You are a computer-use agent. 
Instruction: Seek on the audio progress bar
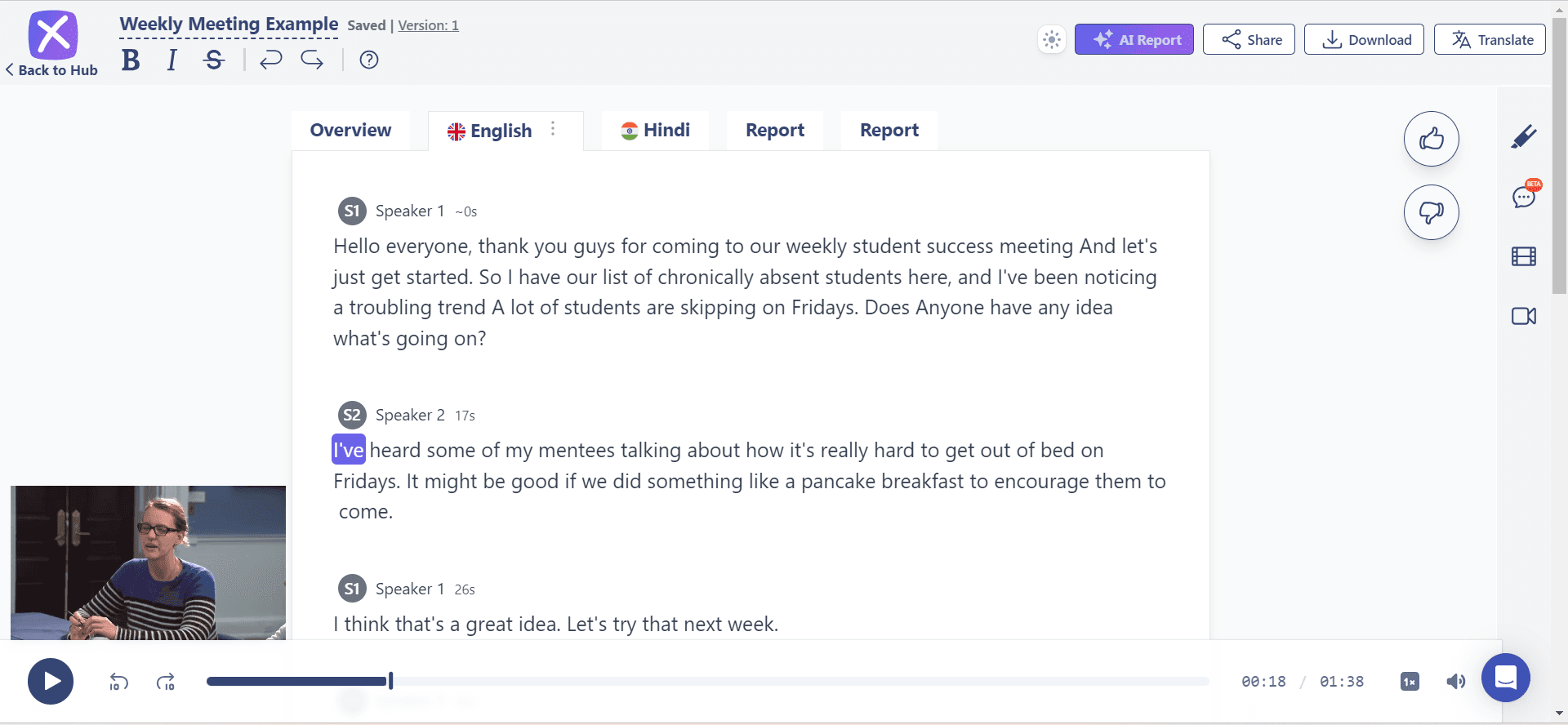(x=707, y=681)
